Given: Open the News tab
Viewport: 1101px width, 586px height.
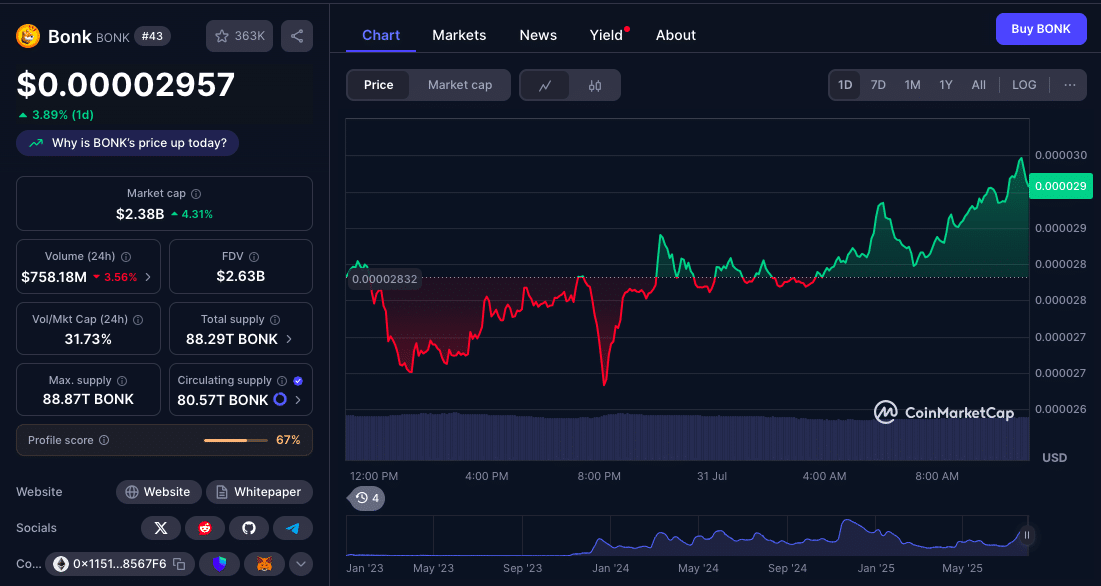Looking at the screenshot, I should tap(538, 35).
